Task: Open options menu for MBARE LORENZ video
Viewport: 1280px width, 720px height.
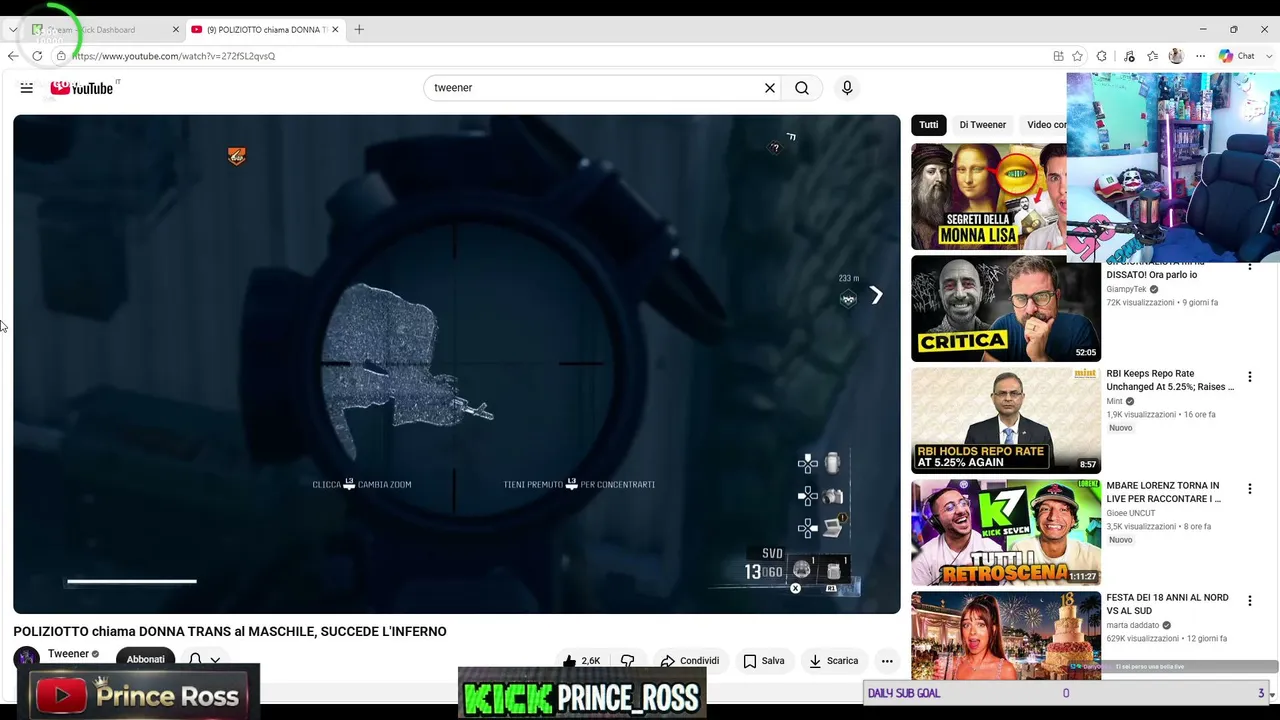Action: tap(1249, 489)
